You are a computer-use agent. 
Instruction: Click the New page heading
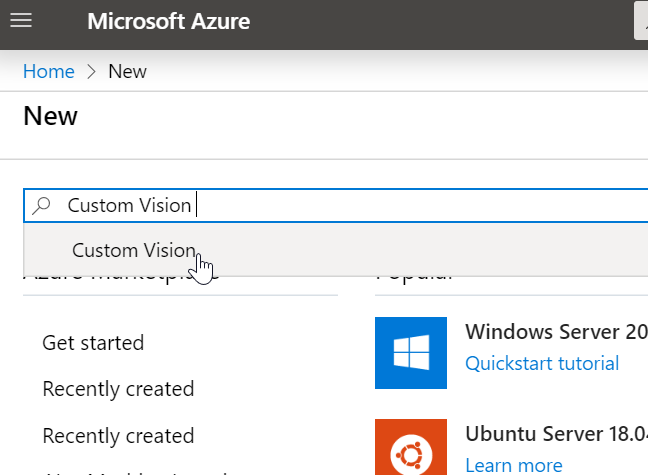50,116
